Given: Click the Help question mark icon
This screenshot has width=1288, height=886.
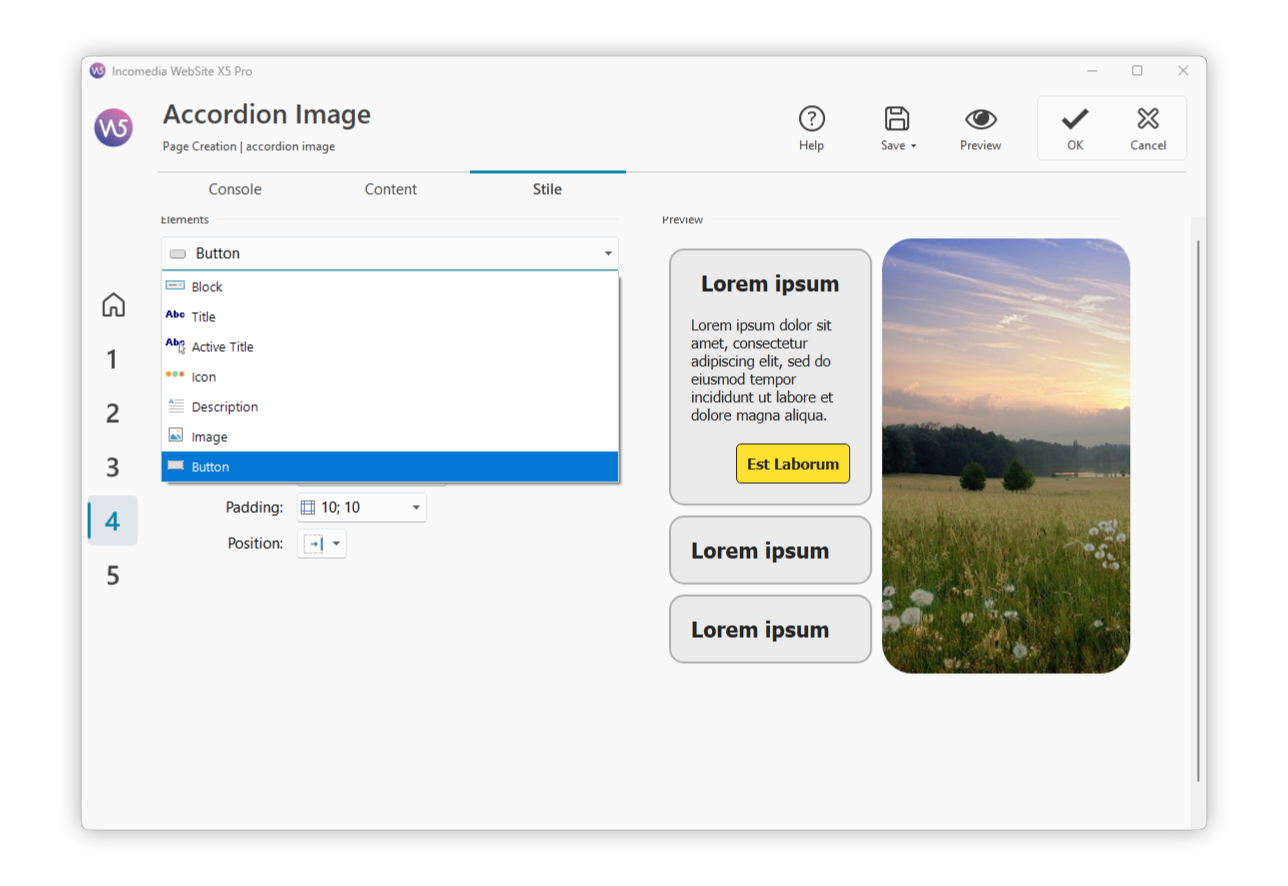Looking at the screenshot, I should tap(811, 119).
